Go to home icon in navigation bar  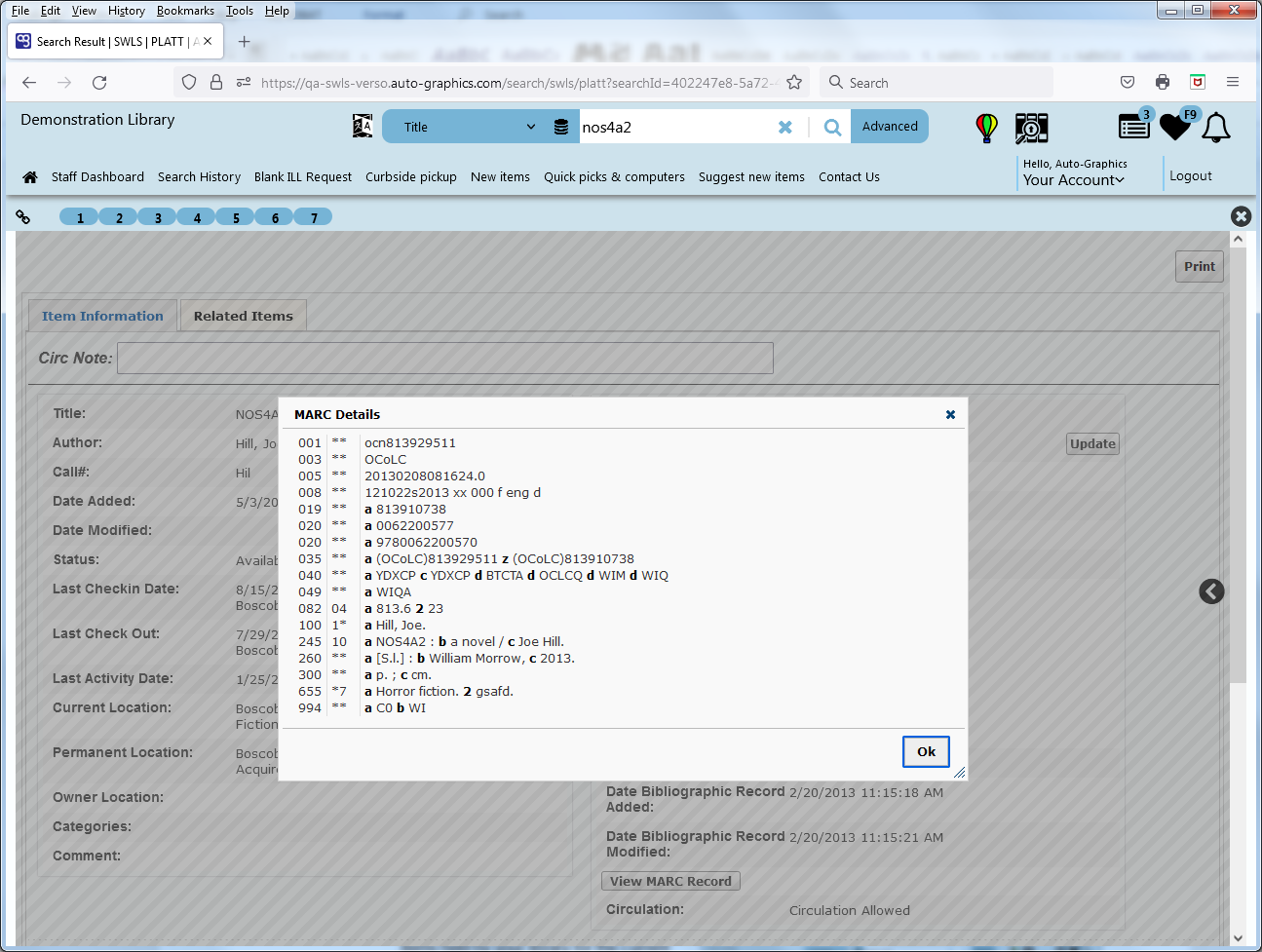click(30, 177)
